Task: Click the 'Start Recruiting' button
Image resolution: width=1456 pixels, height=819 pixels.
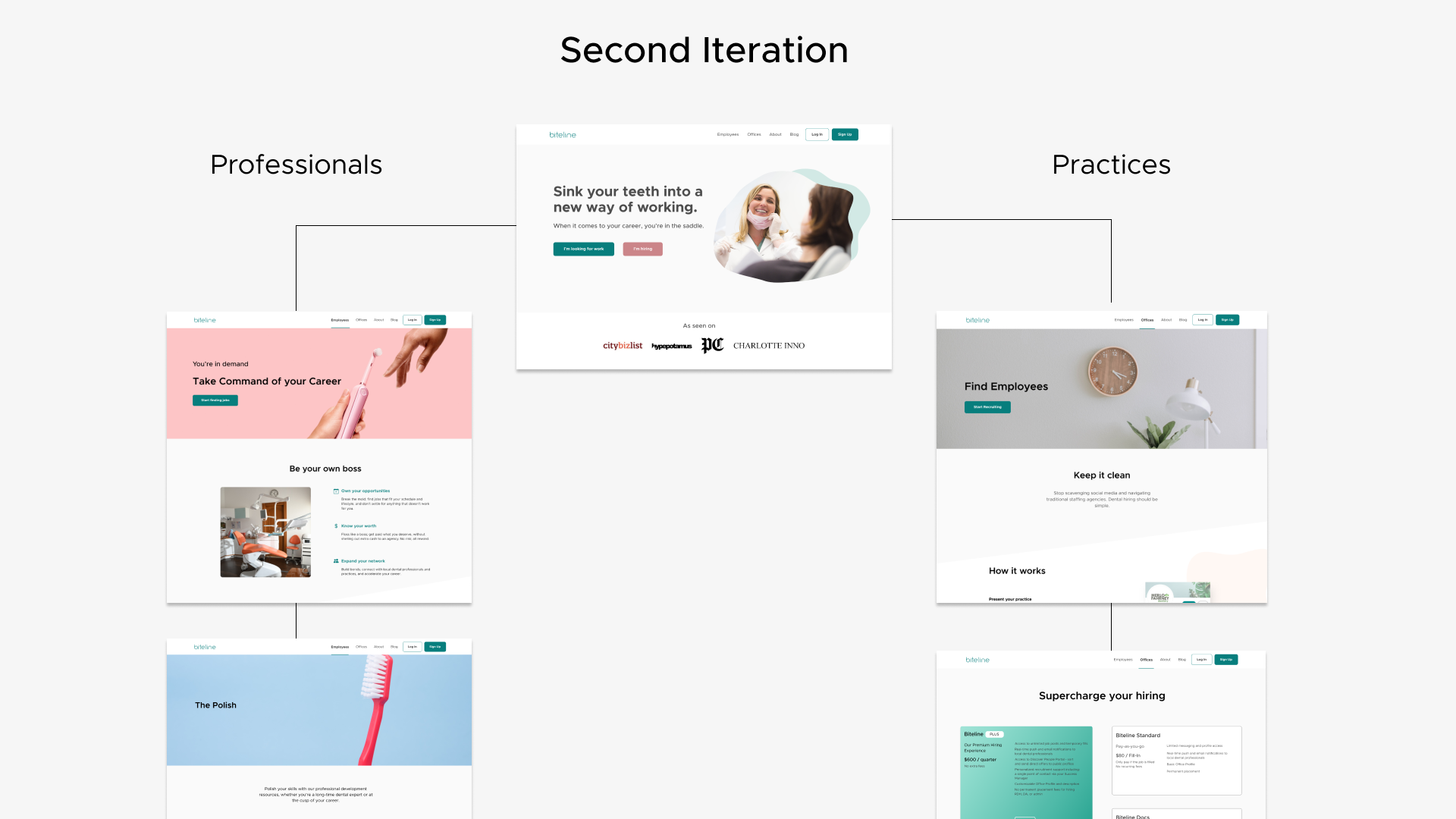Action: click(987, 407)
